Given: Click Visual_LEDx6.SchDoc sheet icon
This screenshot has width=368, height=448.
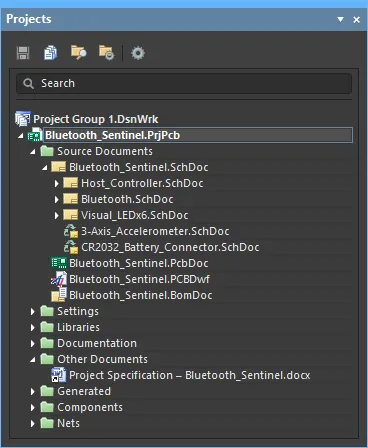Looking at the screenshot, I should pyautogui.click(x=70, y=215).
